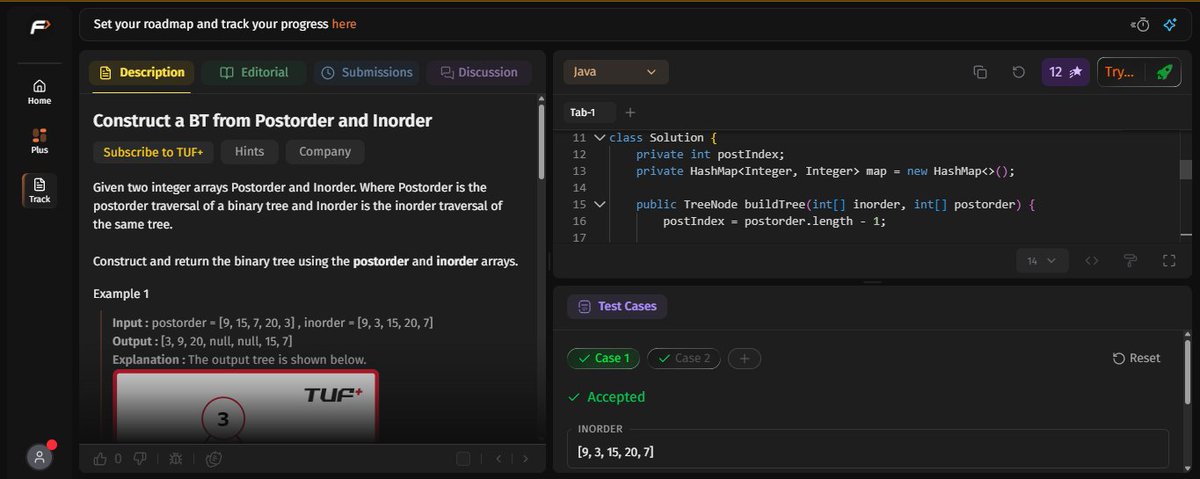This screenshot has height=479, width=1200.
Task: Select test Case 2
Action: pos(683,358)
